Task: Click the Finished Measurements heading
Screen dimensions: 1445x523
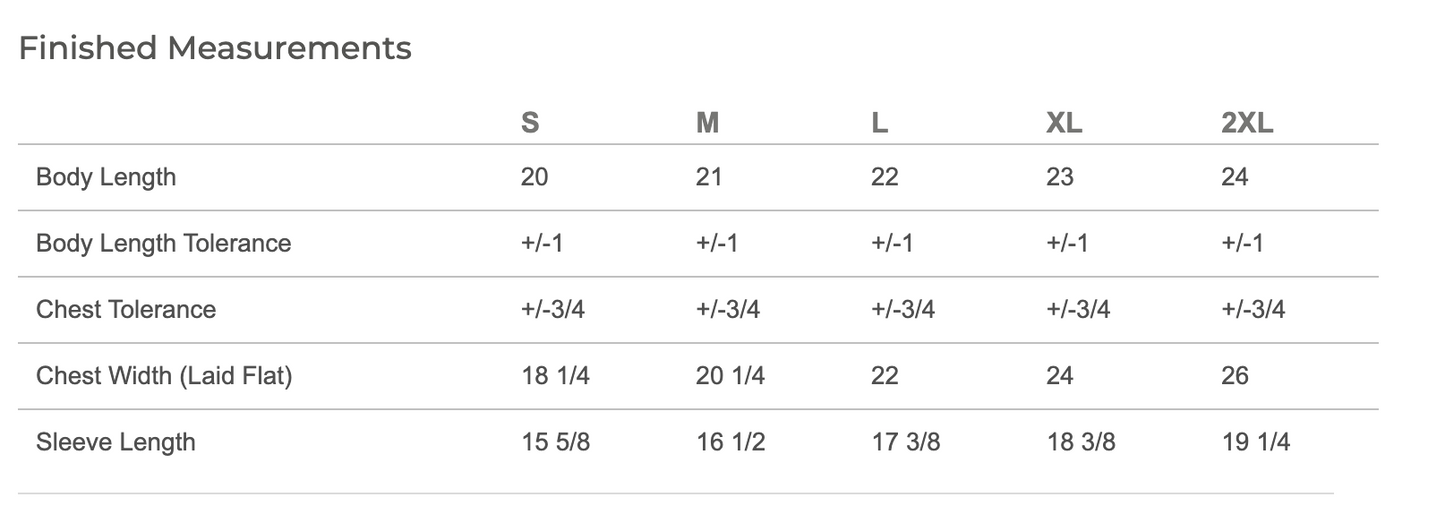Action: (215, 48)
